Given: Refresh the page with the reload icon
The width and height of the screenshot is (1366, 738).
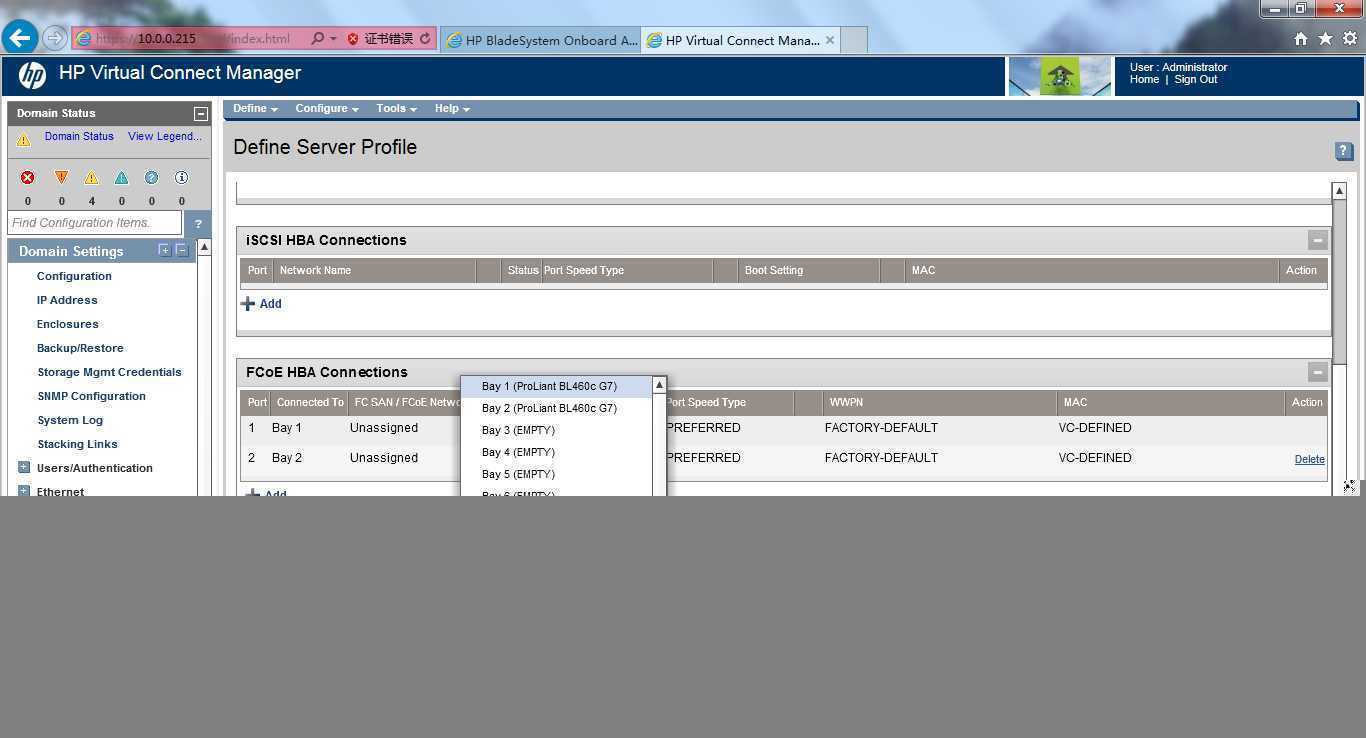Looking at the screenshot, I should [425, 39].
